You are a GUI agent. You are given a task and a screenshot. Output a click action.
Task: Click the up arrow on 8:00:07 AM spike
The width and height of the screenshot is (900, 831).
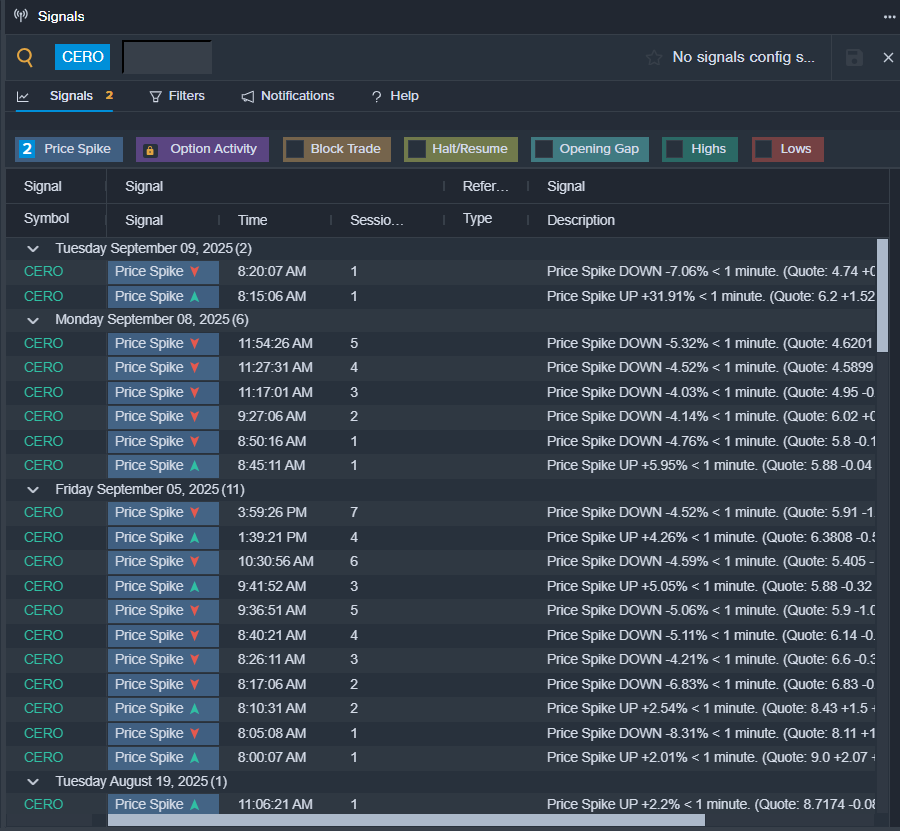tap(195, 758)
